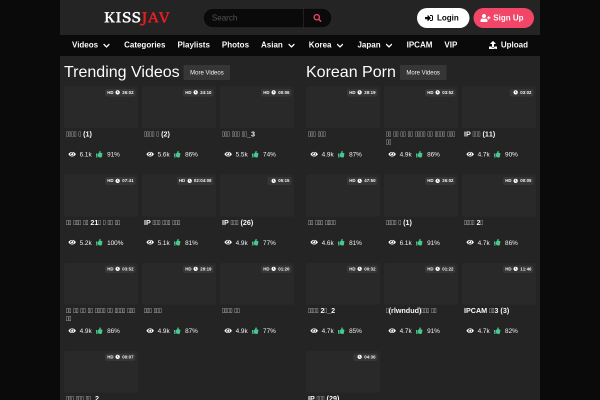600x400 pixels.
Task: Click More Videos next to Trending Videos
Action: point(207,72)
